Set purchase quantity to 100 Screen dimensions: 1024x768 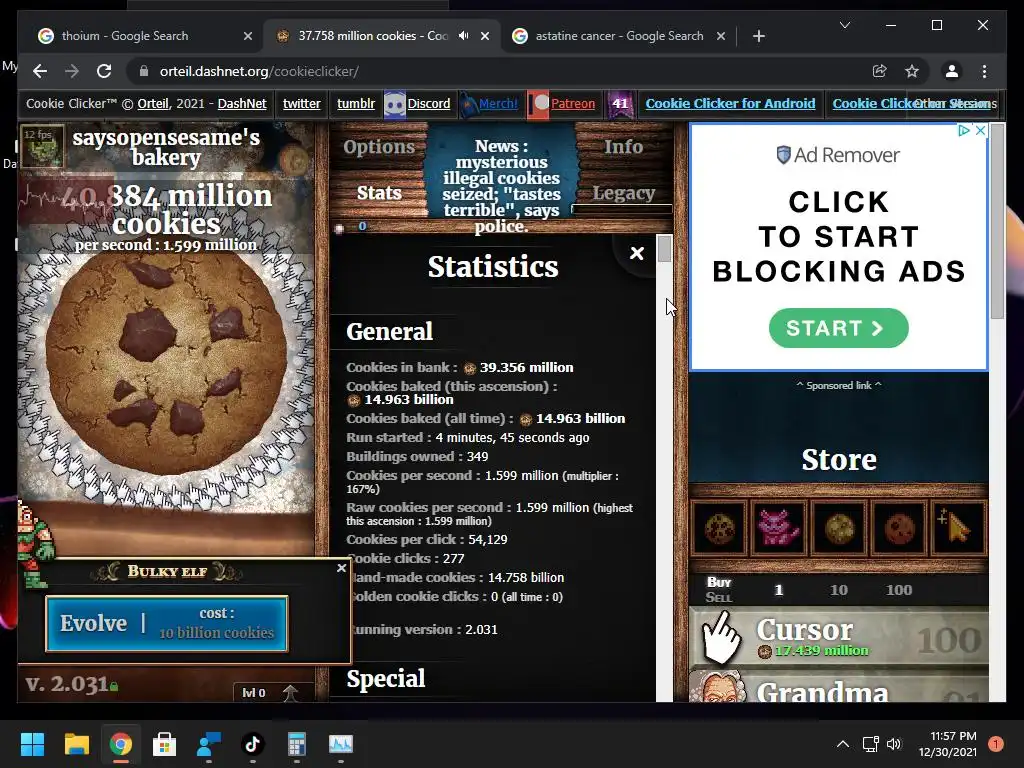click(899, 590)
